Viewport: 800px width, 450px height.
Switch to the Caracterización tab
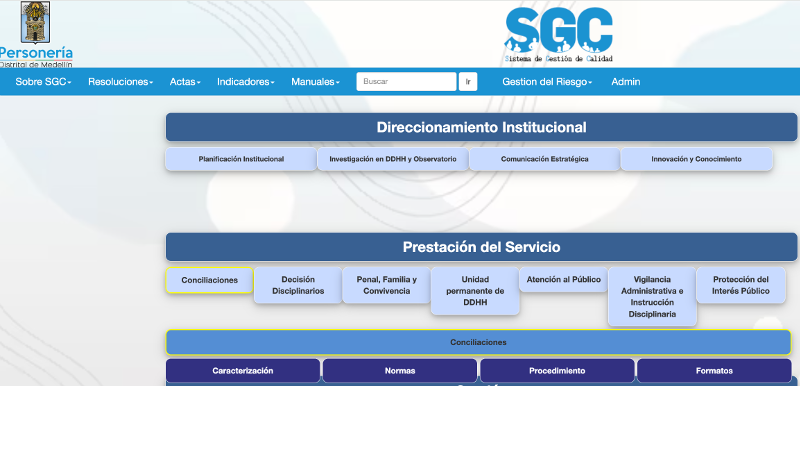click(x=243, y=371)
